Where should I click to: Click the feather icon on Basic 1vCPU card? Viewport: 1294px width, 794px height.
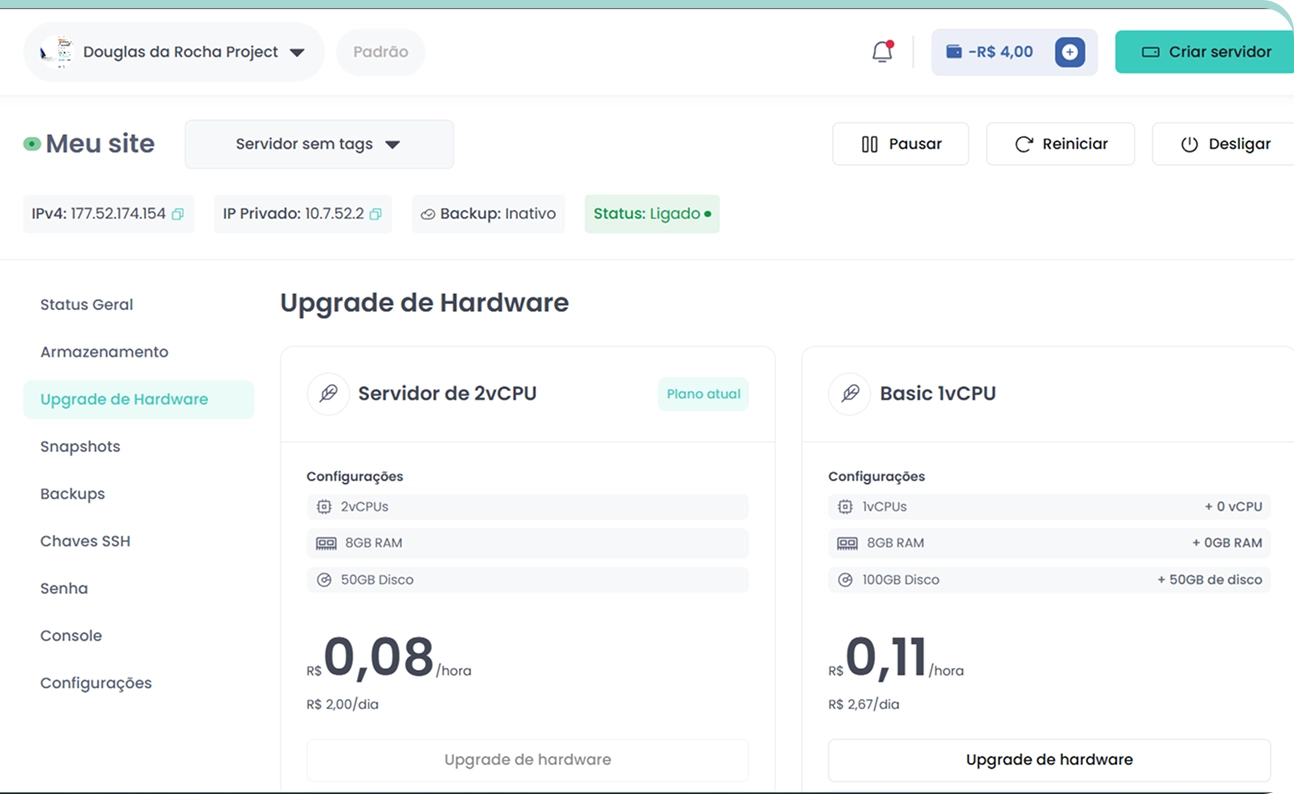tap(849, 394)
